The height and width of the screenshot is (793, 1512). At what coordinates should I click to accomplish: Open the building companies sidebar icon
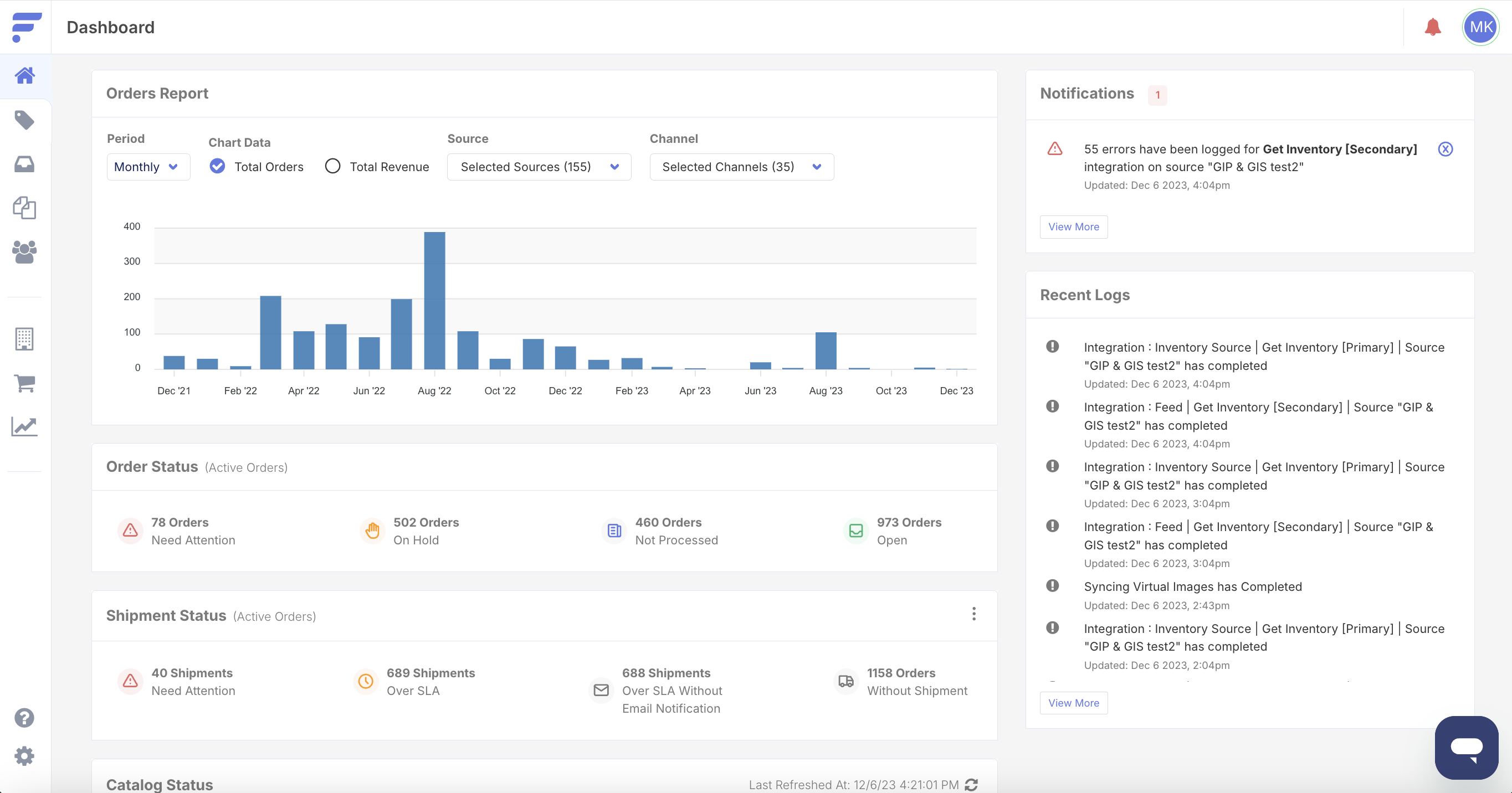(24, 339)
